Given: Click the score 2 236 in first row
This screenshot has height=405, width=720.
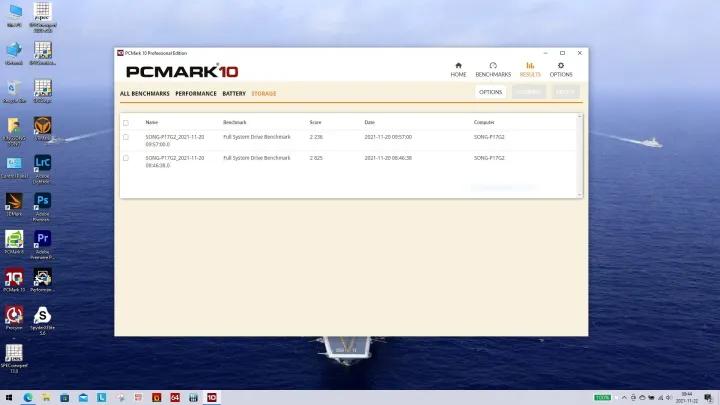Looking at the screenshot, I should pos(316,137).
